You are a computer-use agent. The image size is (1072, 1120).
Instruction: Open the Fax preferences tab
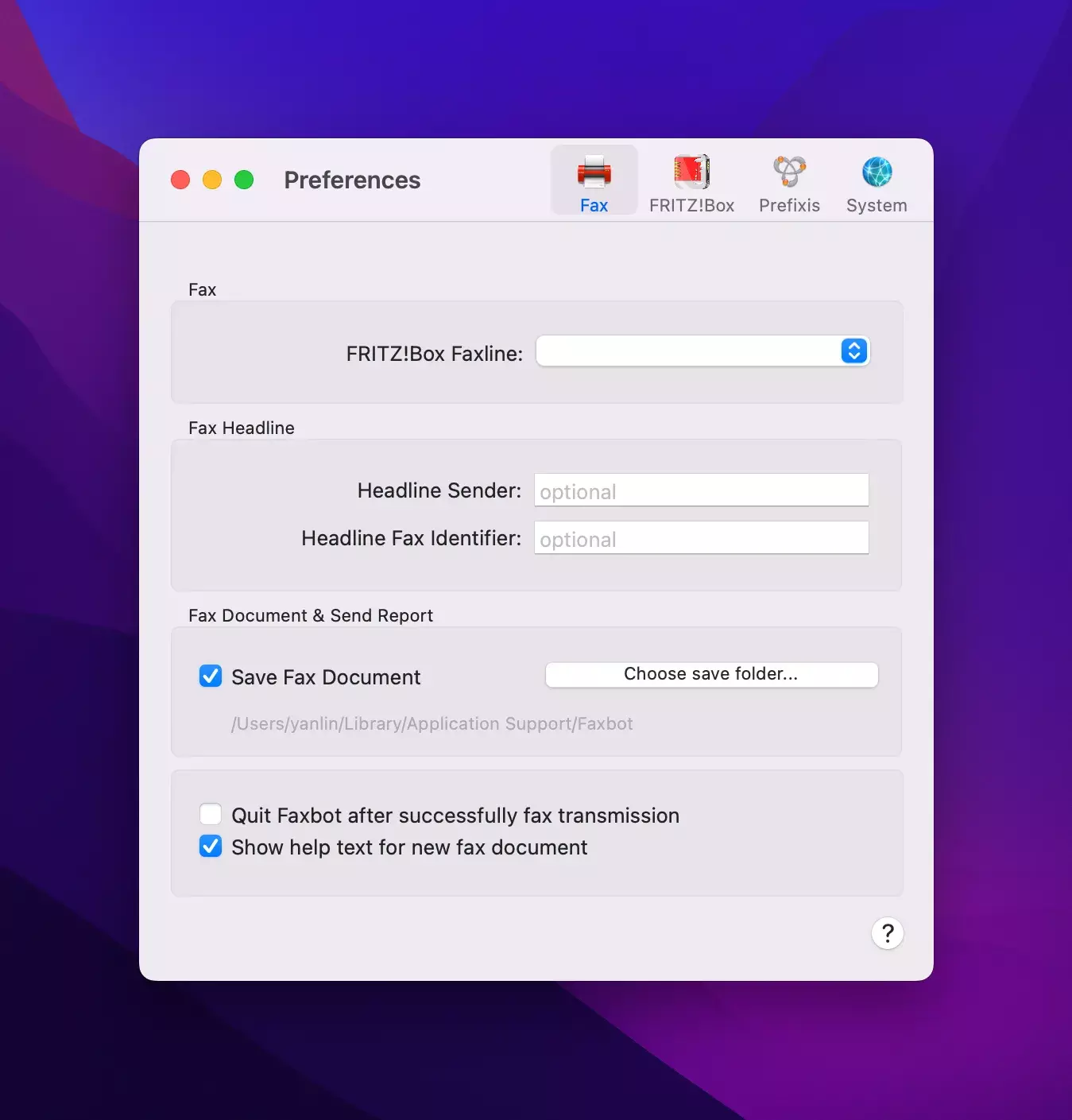coord(594,181)
